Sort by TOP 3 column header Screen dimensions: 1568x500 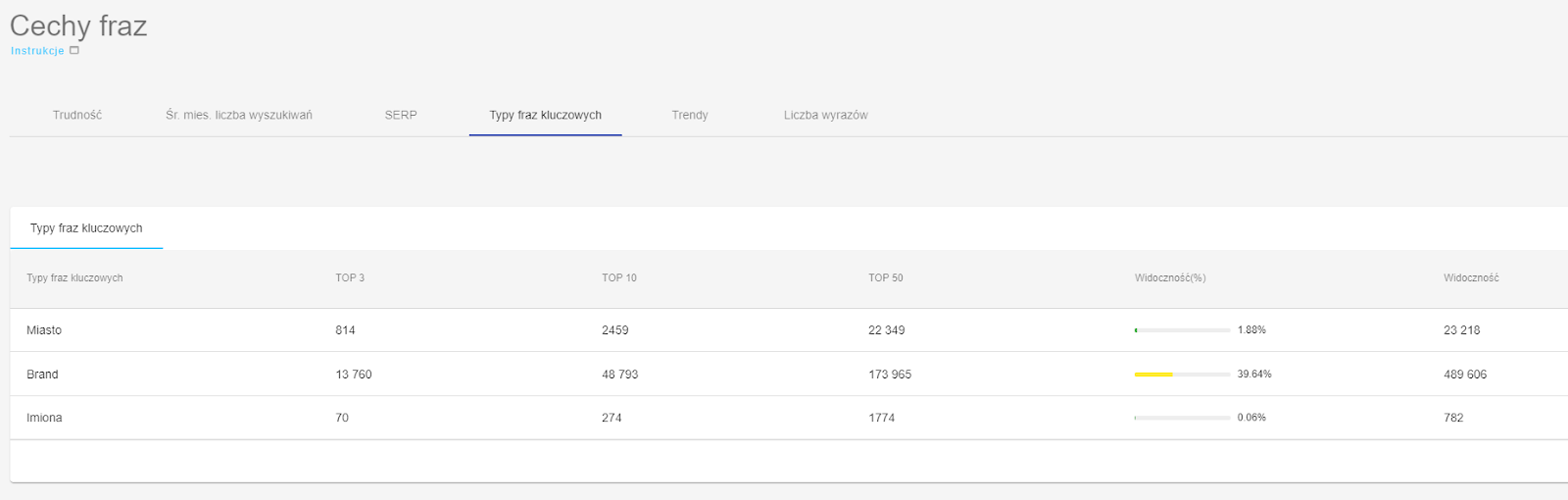pyautogui.click(x=350, y=278)
